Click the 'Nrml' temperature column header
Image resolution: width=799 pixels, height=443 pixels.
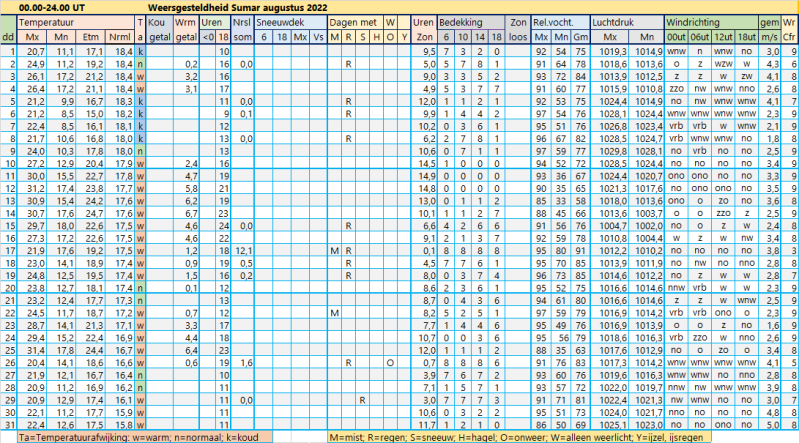(x=120, y=36)
